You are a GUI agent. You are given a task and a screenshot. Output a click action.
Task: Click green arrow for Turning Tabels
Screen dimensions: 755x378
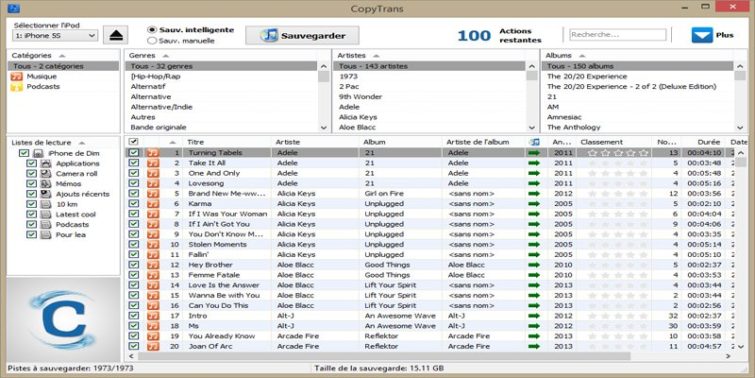534,153
